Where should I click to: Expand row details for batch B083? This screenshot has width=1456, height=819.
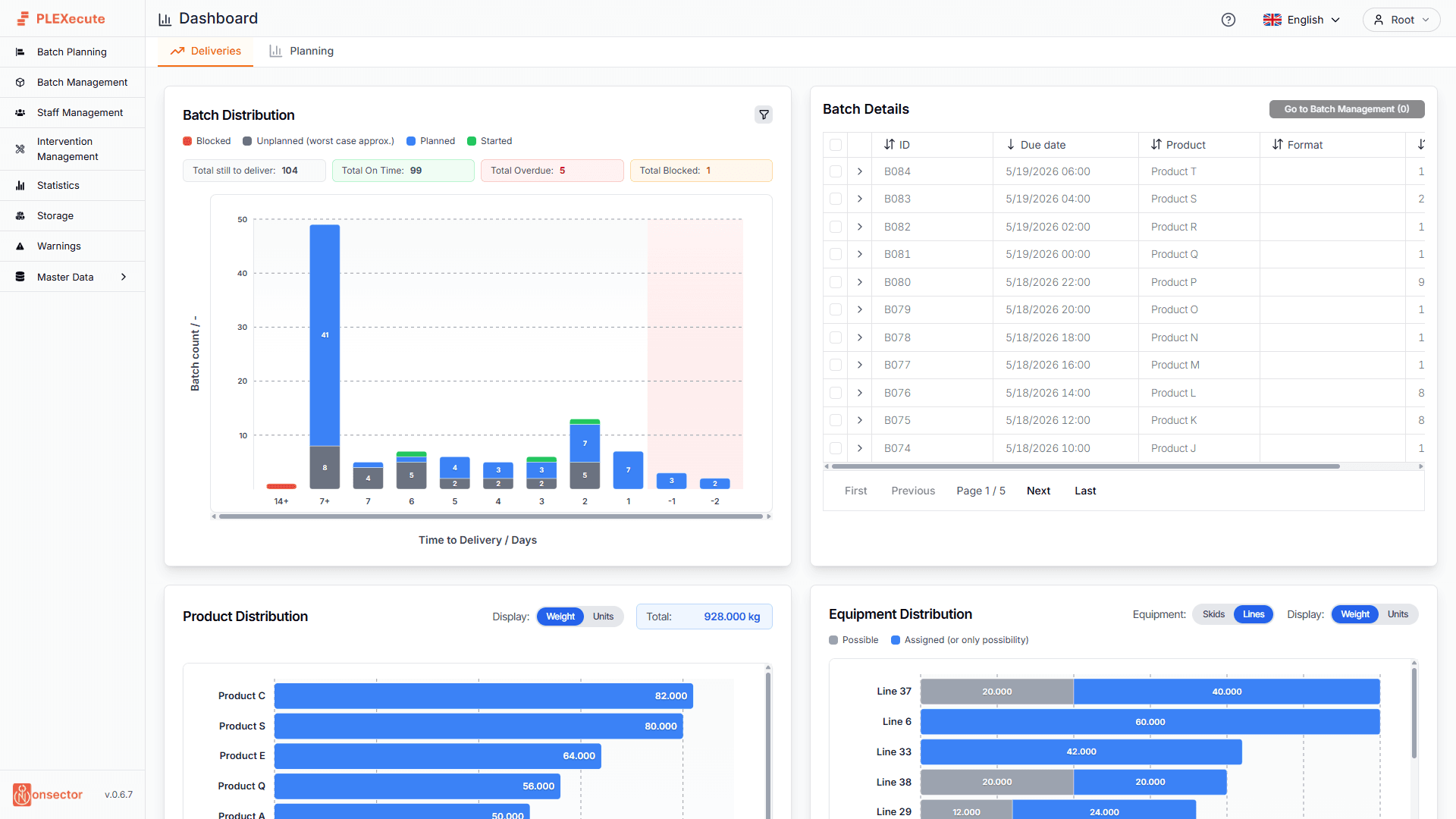point(860,199)
